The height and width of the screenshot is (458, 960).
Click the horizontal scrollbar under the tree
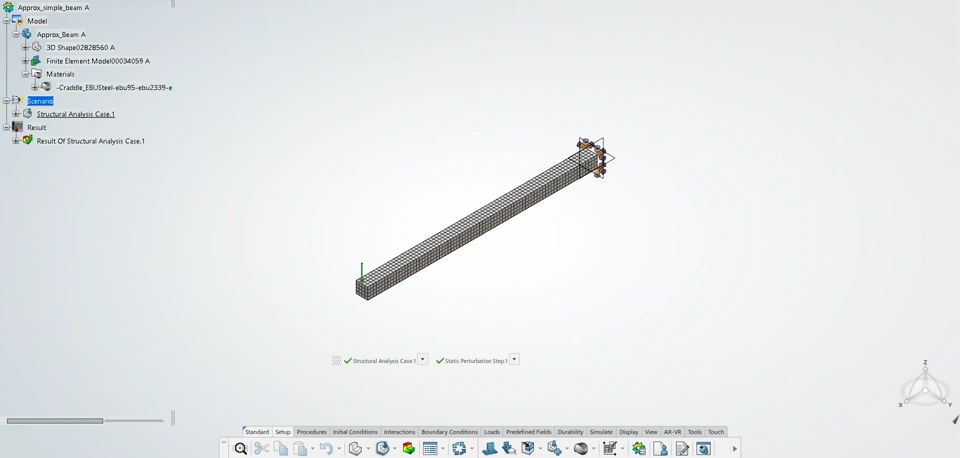[x=55, y=421]
